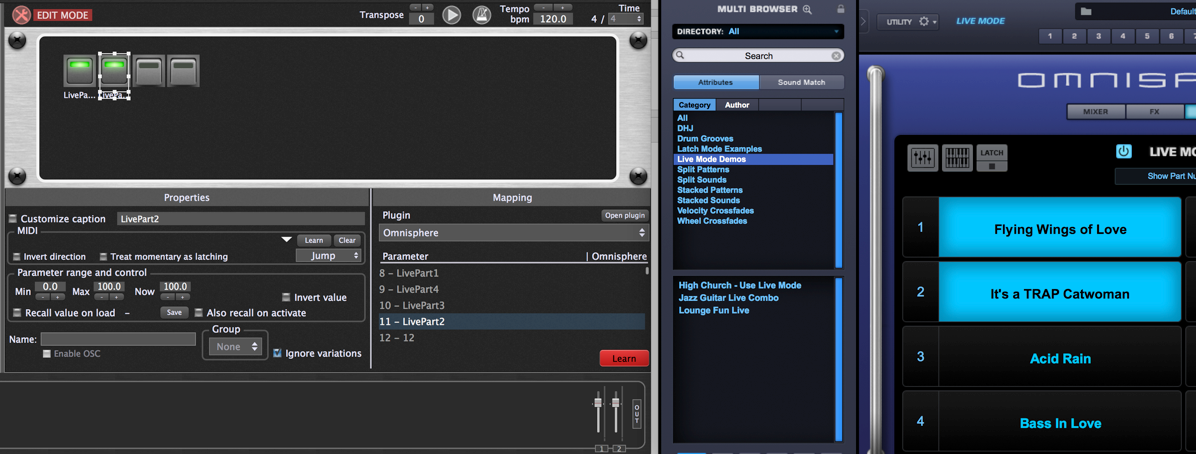Click the Multi Browser lock icon
The image size is (1196, 454).
pos(841,9)
